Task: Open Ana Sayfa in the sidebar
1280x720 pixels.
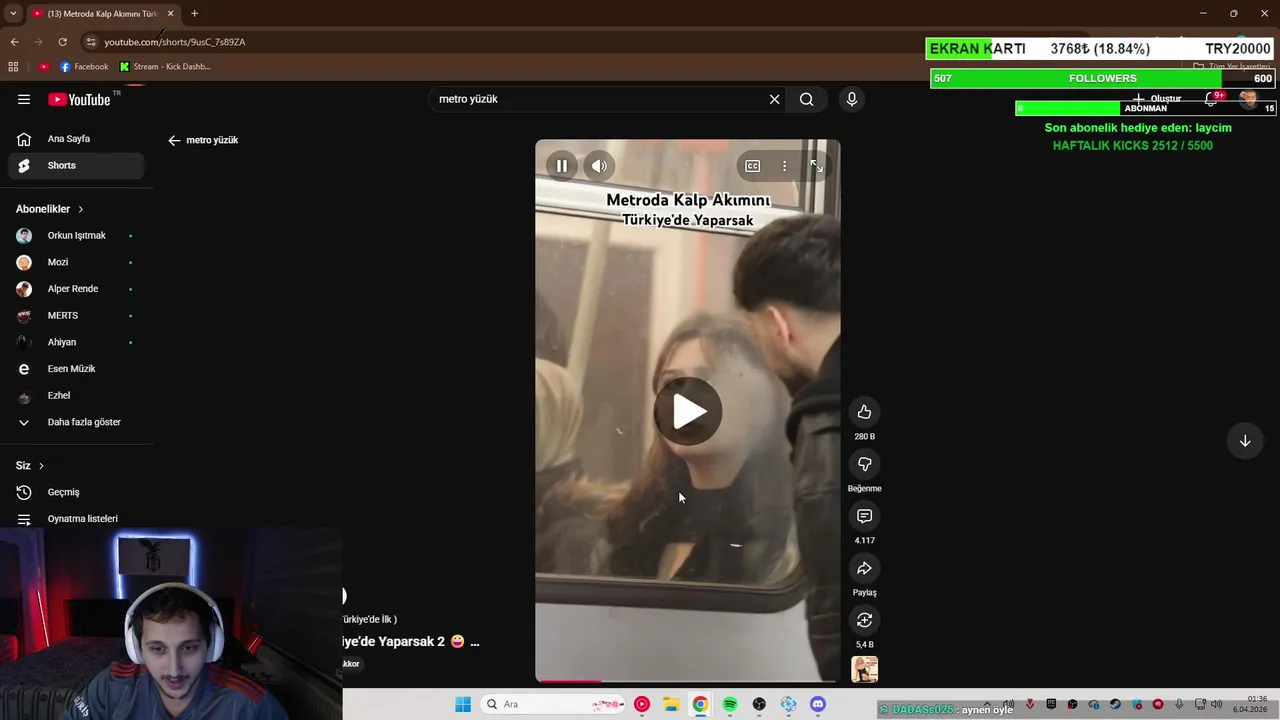Action: (77, 139)
